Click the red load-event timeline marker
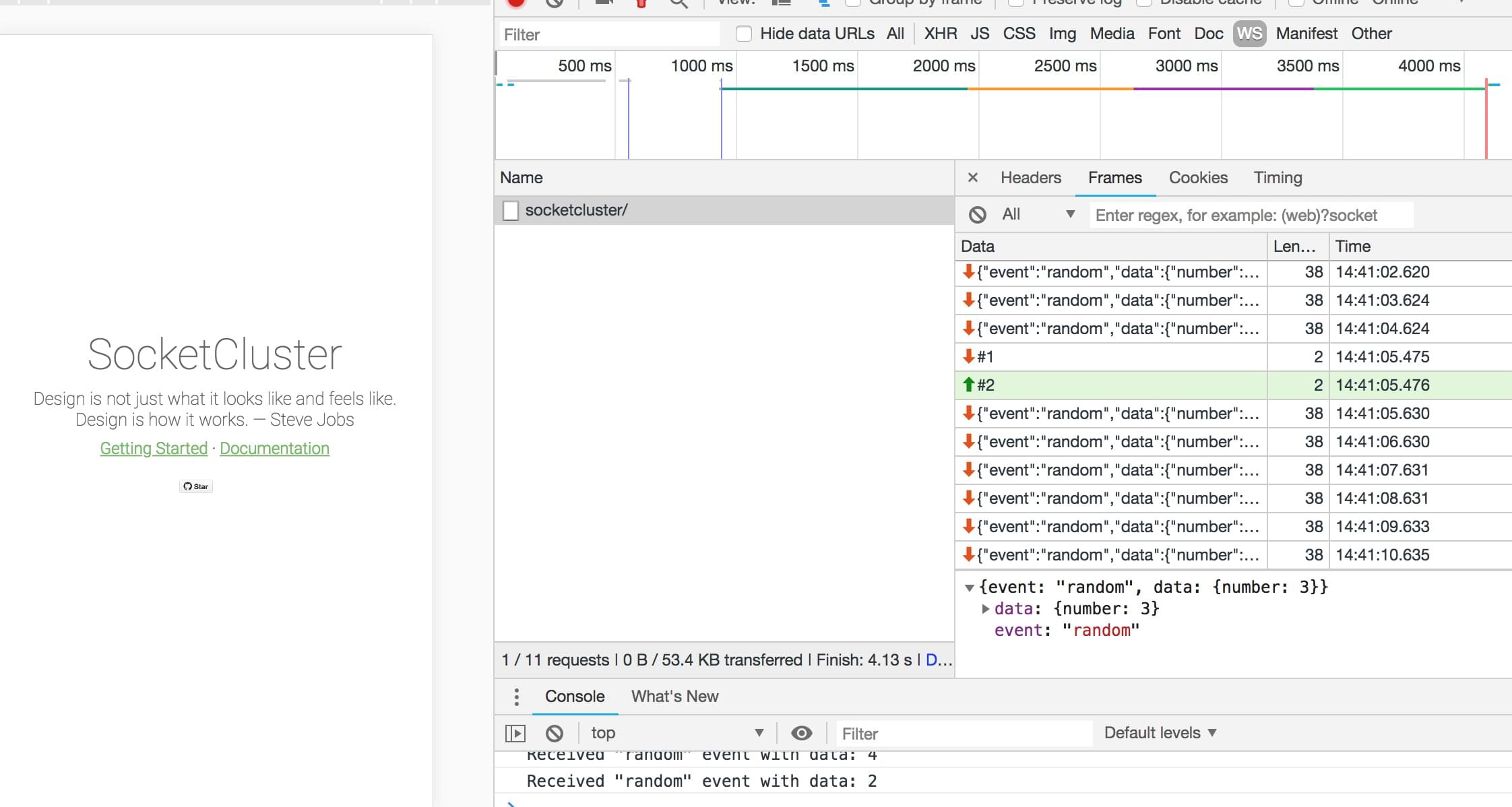1512x807 pixels. tap(1486, 119)
